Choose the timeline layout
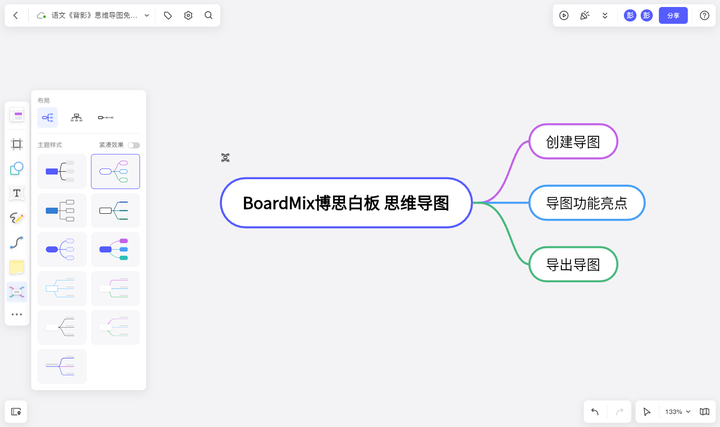The image size is (720, 427). [106, 118]
